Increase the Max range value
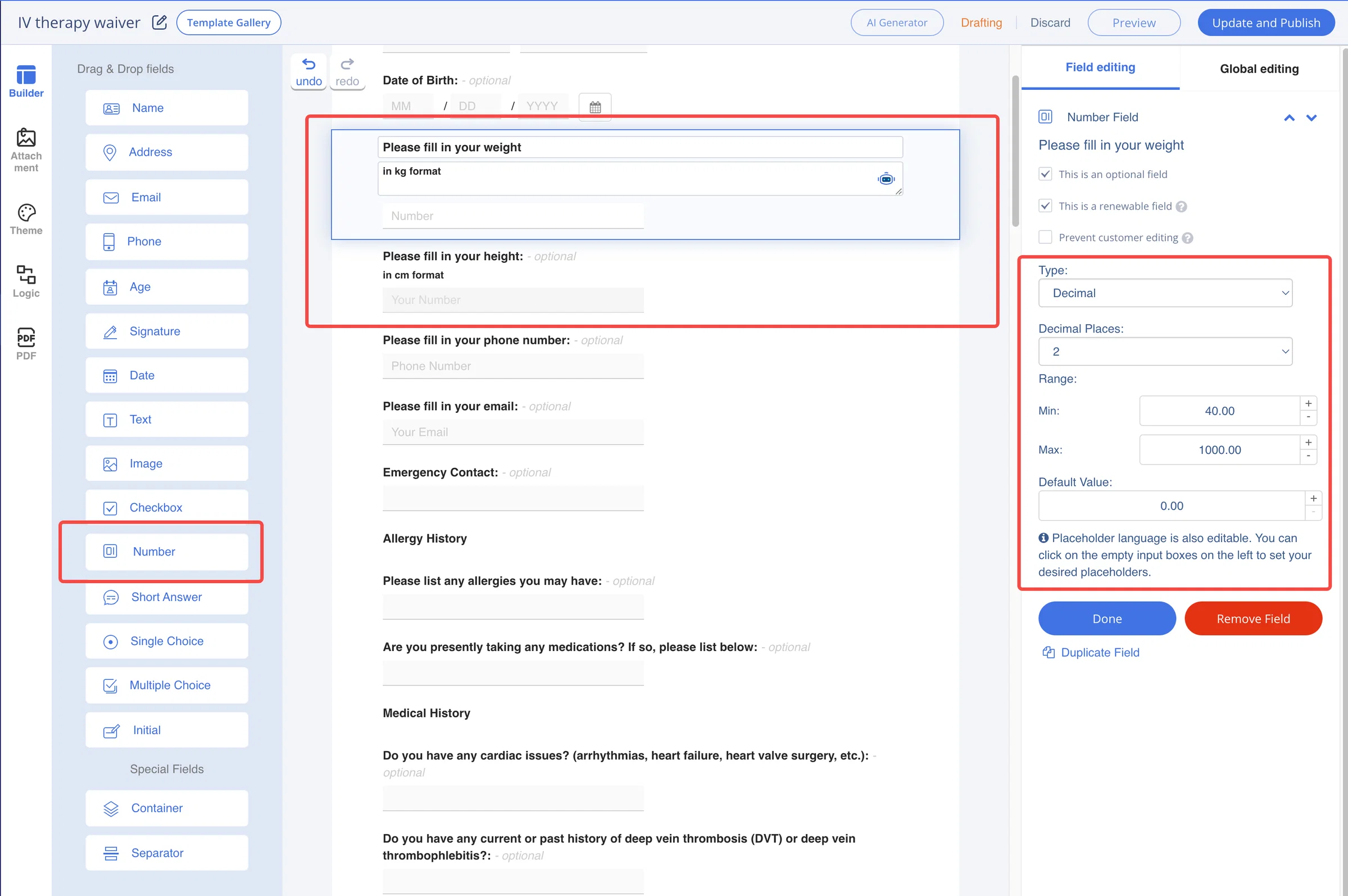1348x896 pixels. click(1308, 442)
